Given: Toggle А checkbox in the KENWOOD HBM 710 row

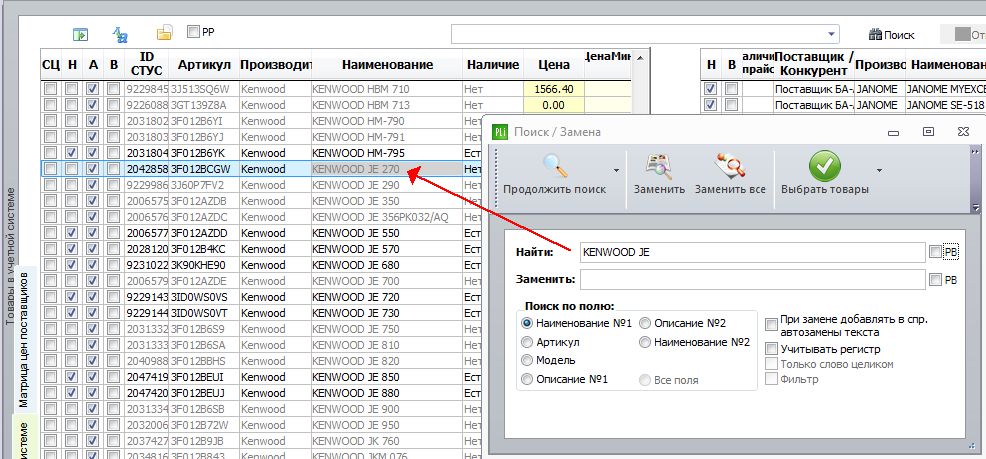Looking at the screenshot, I should 92,89.
